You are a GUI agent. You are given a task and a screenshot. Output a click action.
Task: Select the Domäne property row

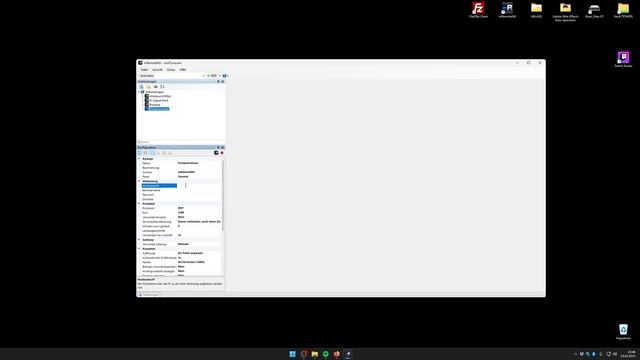click(x=181, y=199)
